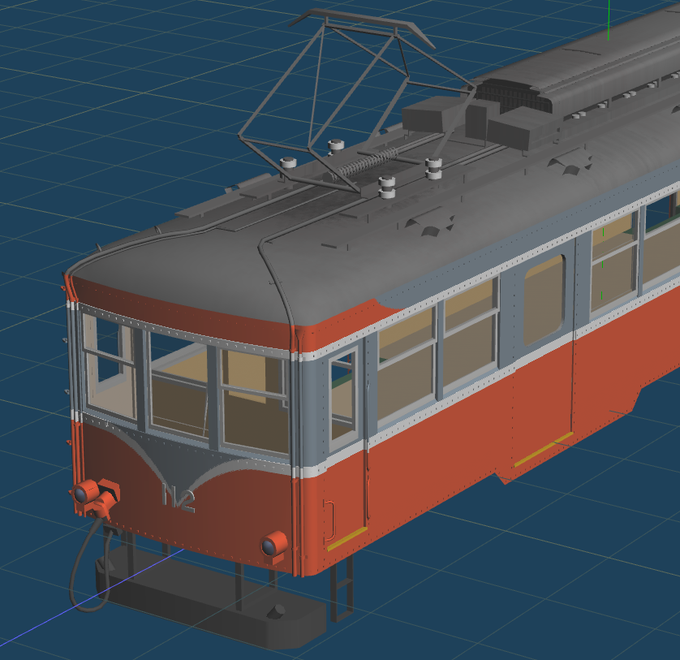Select the hanging cable hose at front

click(x=89, y=565)
